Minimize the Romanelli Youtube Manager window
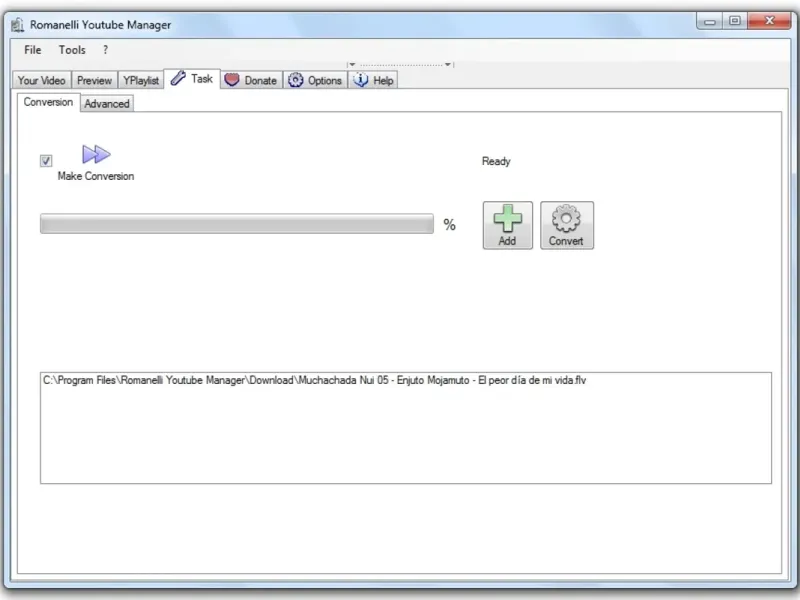Image resolution: width=800 pixels, height=600 pixels. [x=710, y=21]
